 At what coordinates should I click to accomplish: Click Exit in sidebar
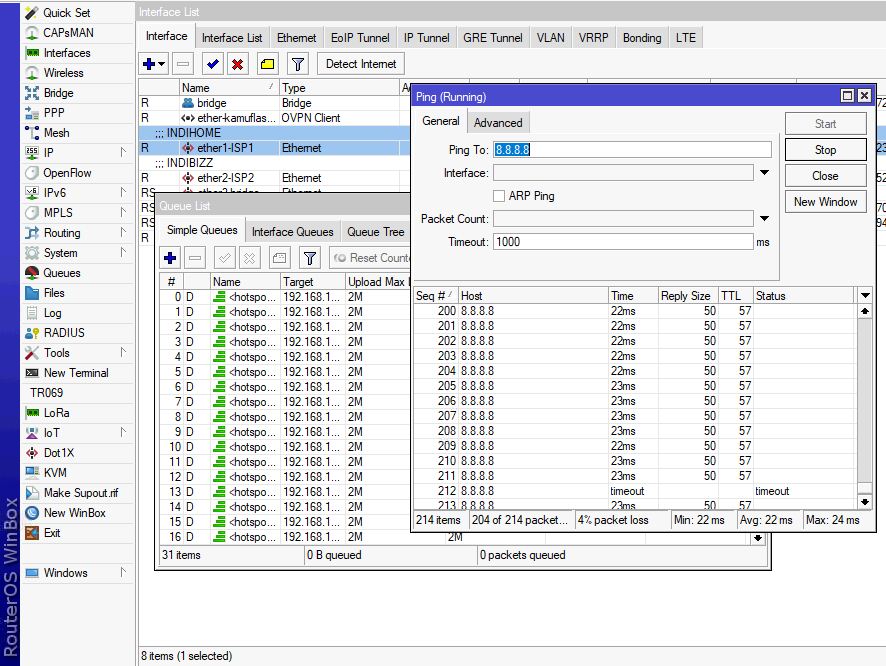point(52,533)
